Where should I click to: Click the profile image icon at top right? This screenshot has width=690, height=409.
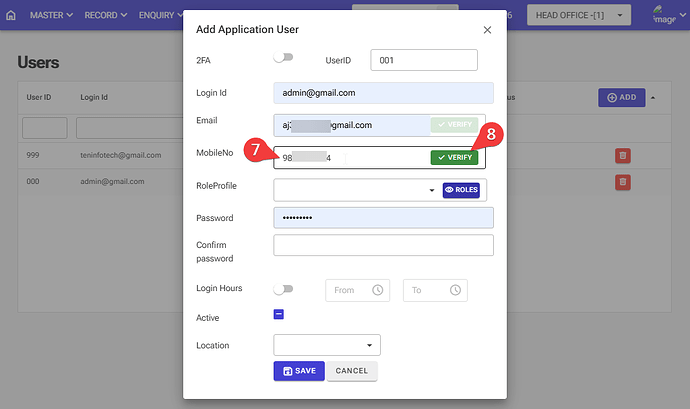665,14
